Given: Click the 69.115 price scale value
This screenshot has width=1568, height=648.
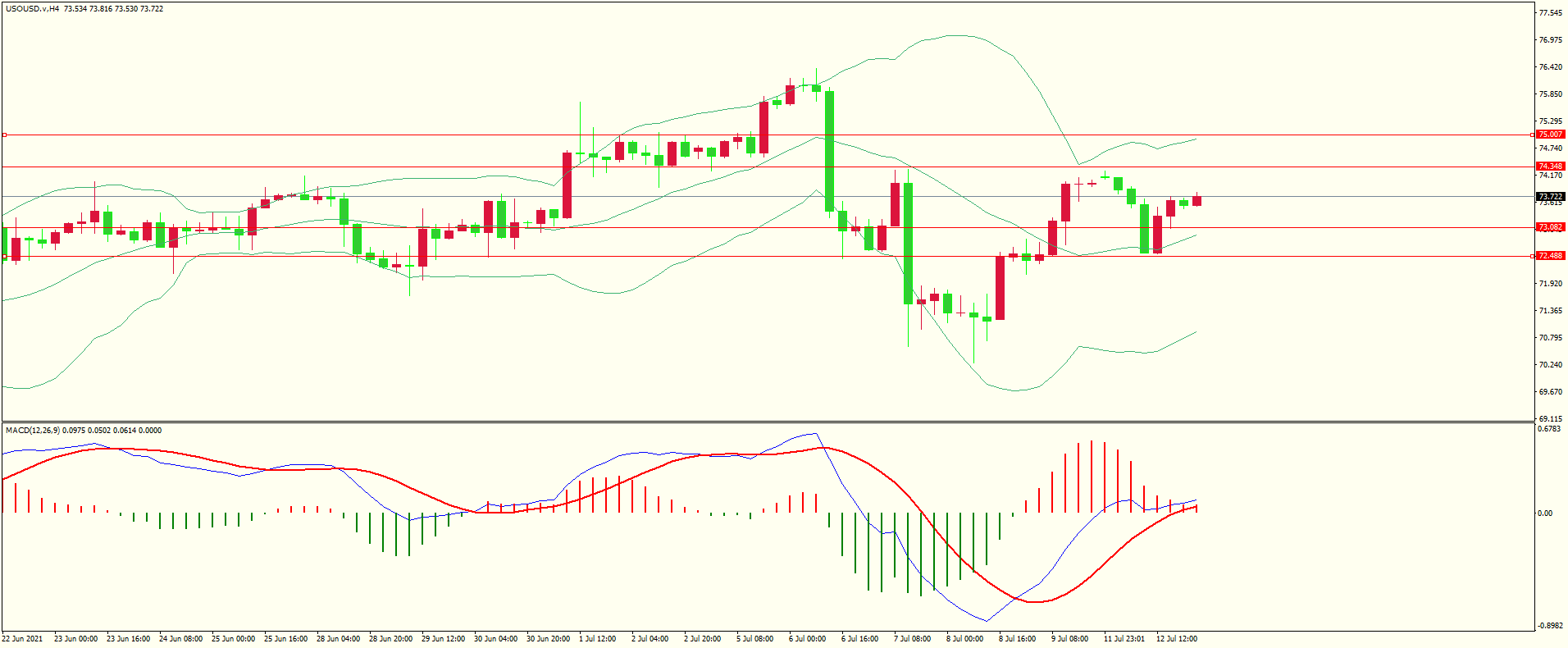Looking at the screenshot, I should (1551, 419).
